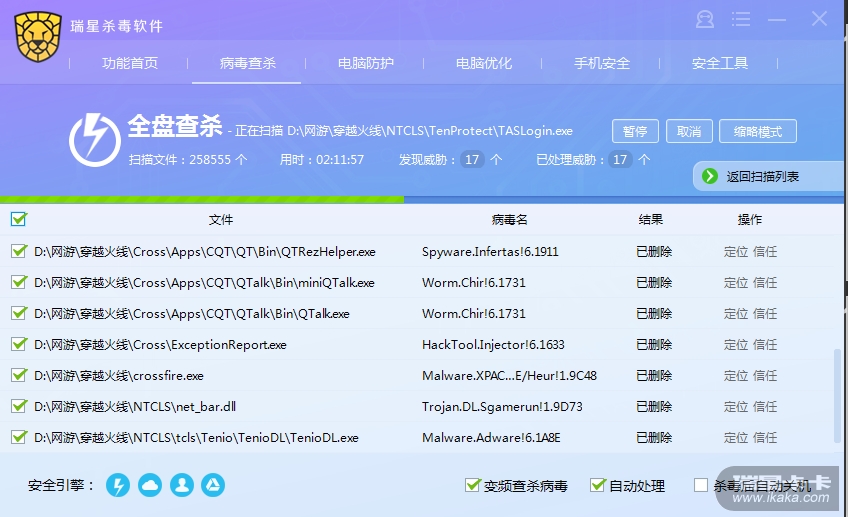This screenshot has width=848, height=517.
Task: Switch to 病毒查杀 tab
Action: tap(247, 63)
